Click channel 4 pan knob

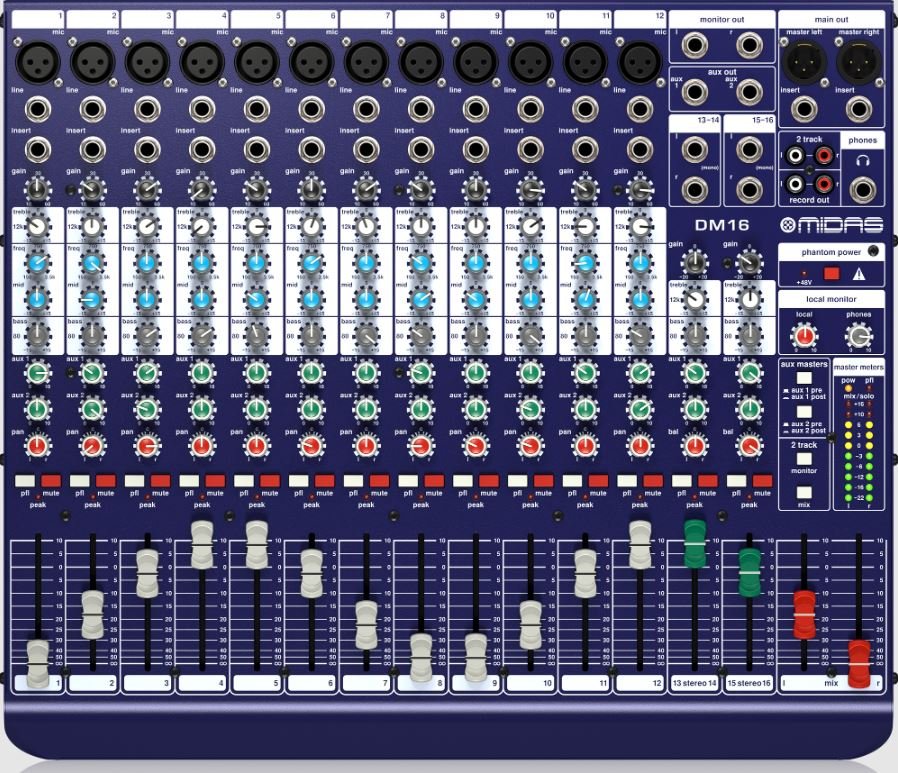(x=202, y=446)
